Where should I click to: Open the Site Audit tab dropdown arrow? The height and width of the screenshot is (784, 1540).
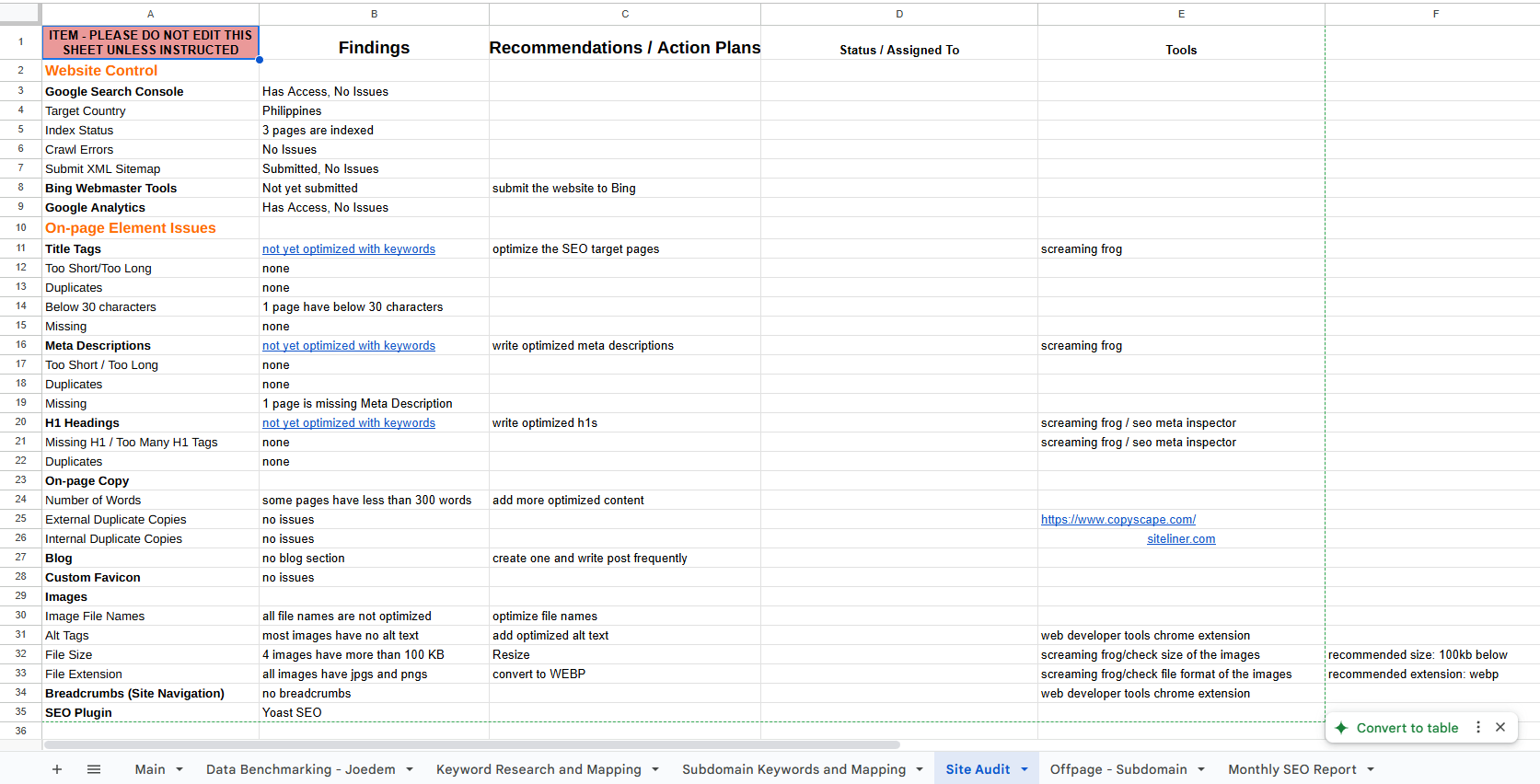click(1025, 769)
